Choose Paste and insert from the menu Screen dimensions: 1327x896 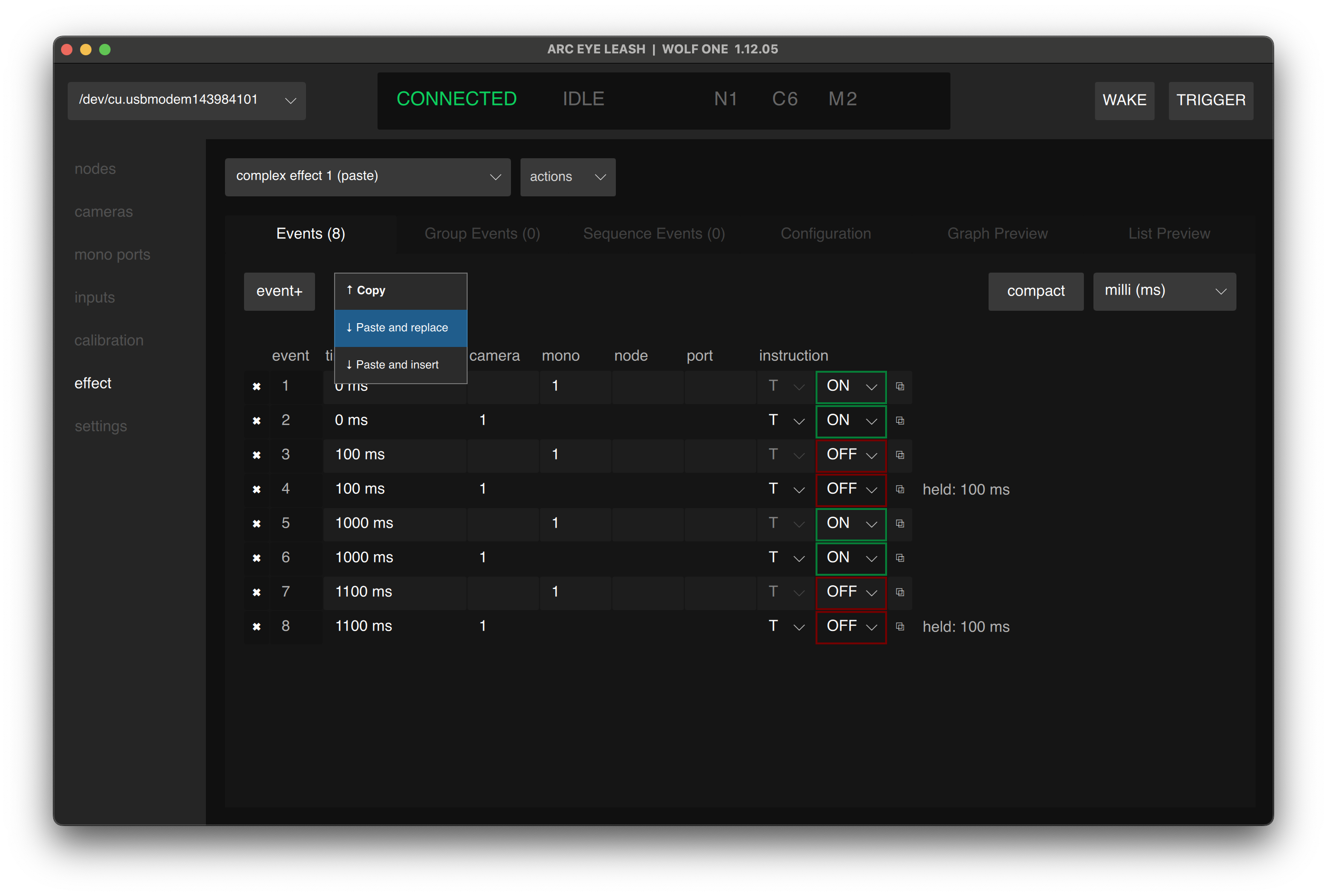[x=397, y=364]
